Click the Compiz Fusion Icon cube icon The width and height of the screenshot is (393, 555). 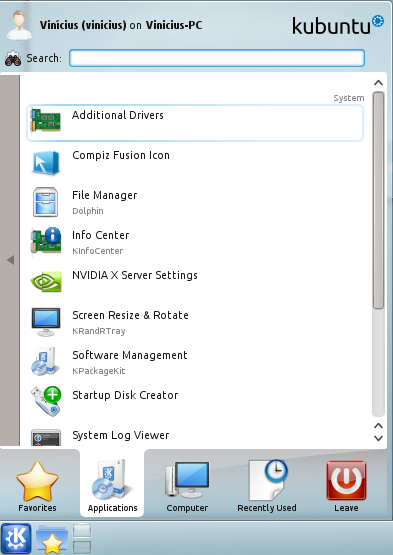click(x=46, y=162)
